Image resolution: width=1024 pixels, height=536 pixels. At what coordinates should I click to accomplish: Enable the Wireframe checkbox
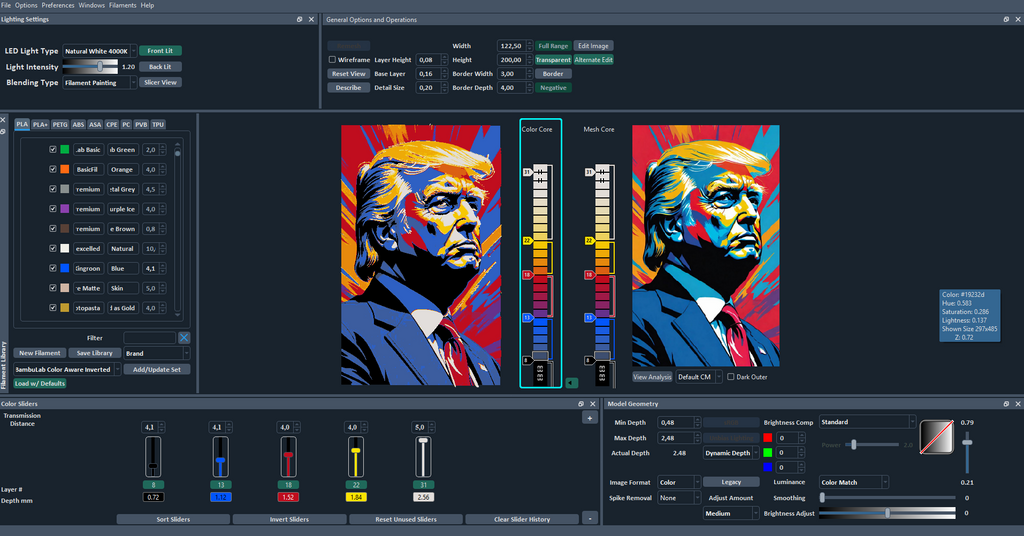point(332,59)
